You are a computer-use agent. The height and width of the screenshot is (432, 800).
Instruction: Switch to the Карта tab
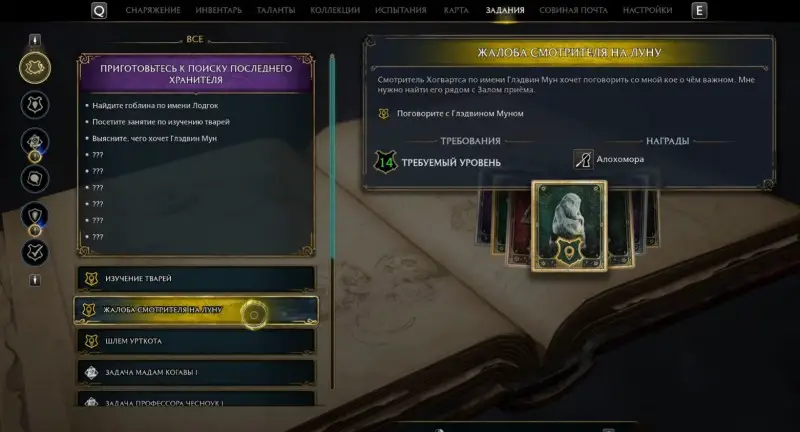(456, 10)
